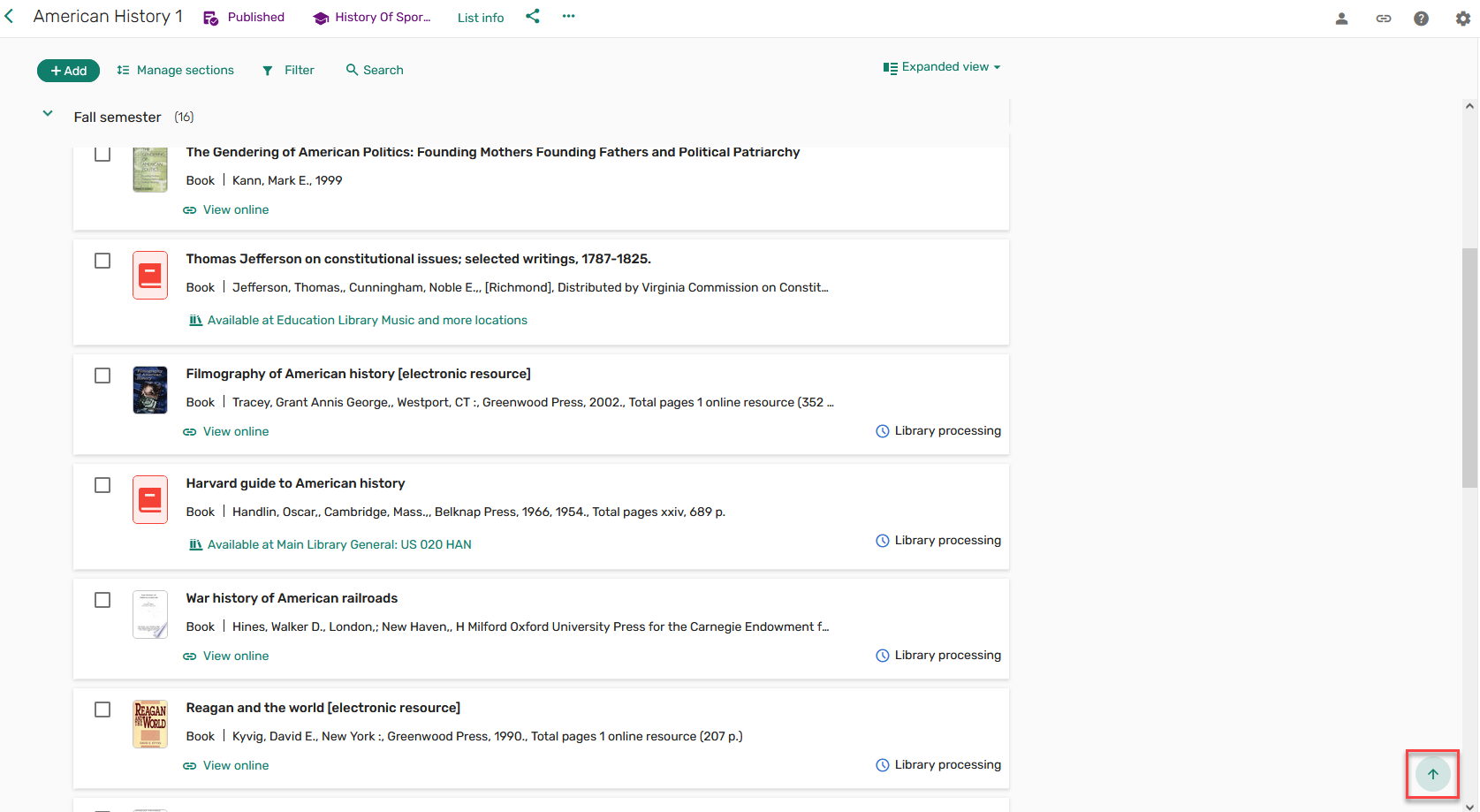Open Manage sections
The image size is (1480, 812).
pos(175,70)
